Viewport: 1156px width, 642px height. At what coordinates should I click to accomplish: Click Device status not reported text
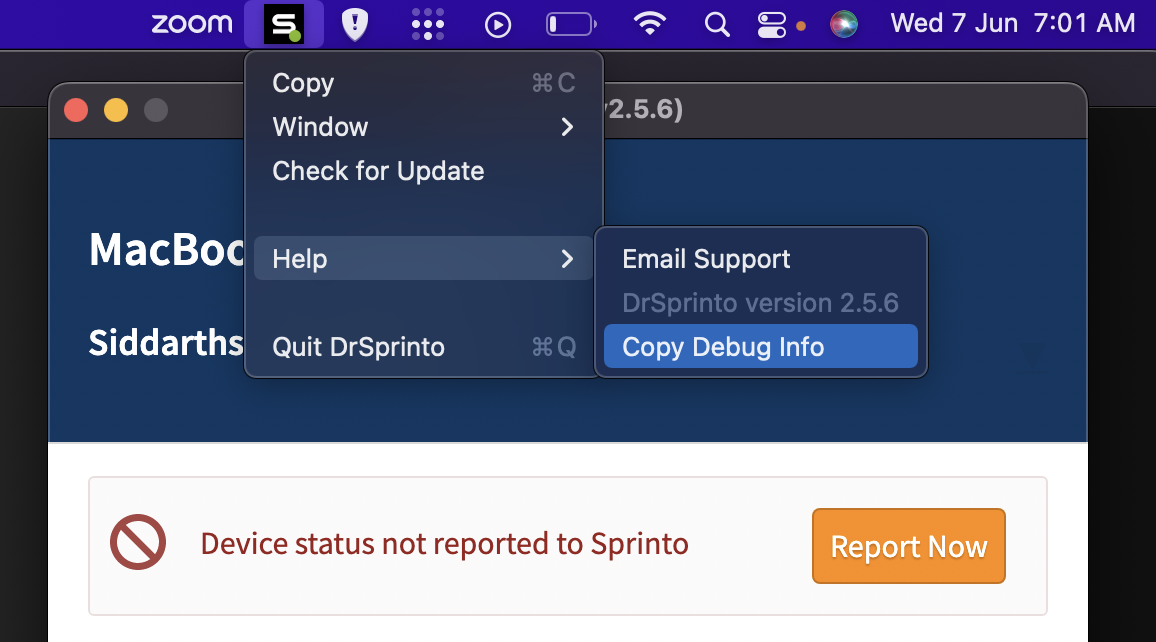click(x=445, y=544)
